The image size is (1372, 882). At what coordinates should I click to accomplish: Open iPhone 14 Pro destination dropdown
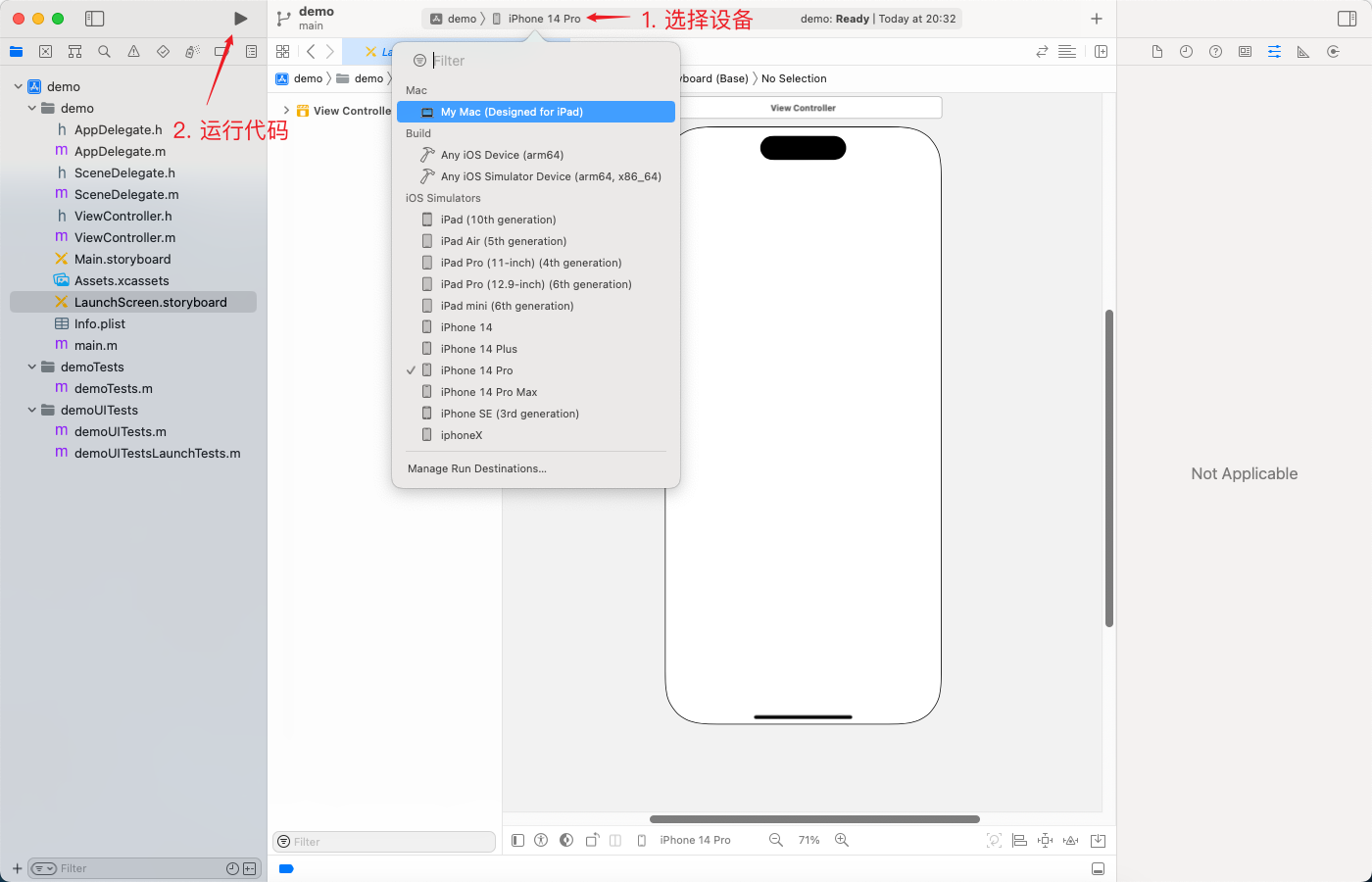click(x=536, y=19)
